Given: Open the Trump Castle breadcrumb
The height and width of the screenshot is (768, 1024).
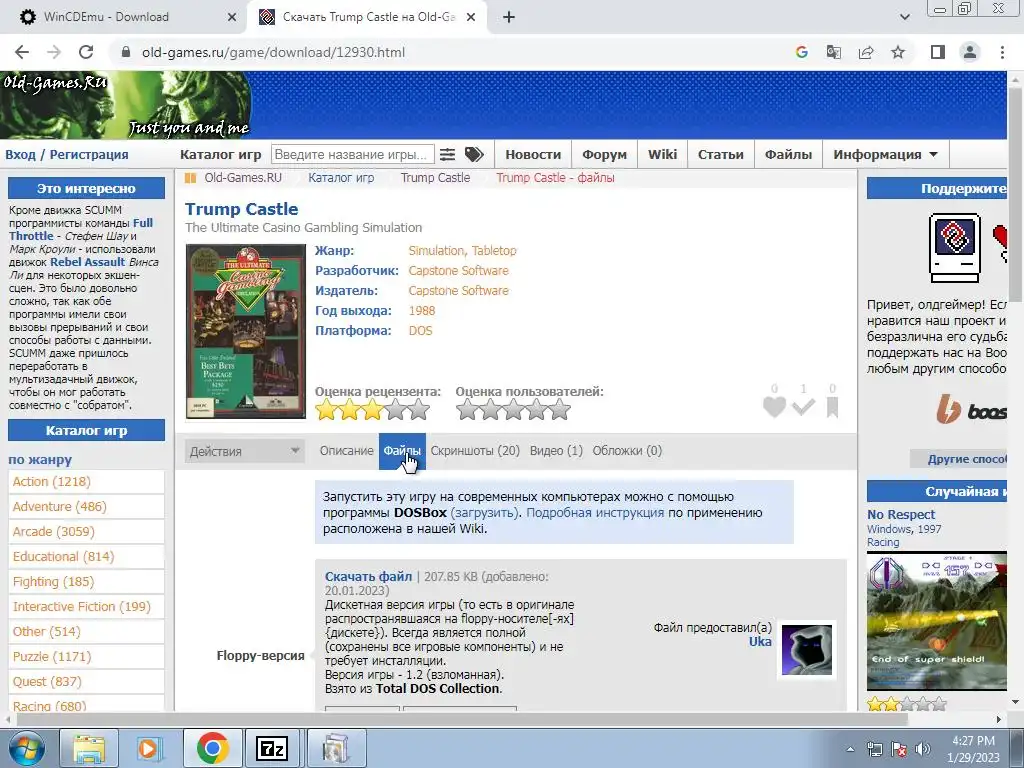Looking at the screenshot, I should (x=435, y=178).
